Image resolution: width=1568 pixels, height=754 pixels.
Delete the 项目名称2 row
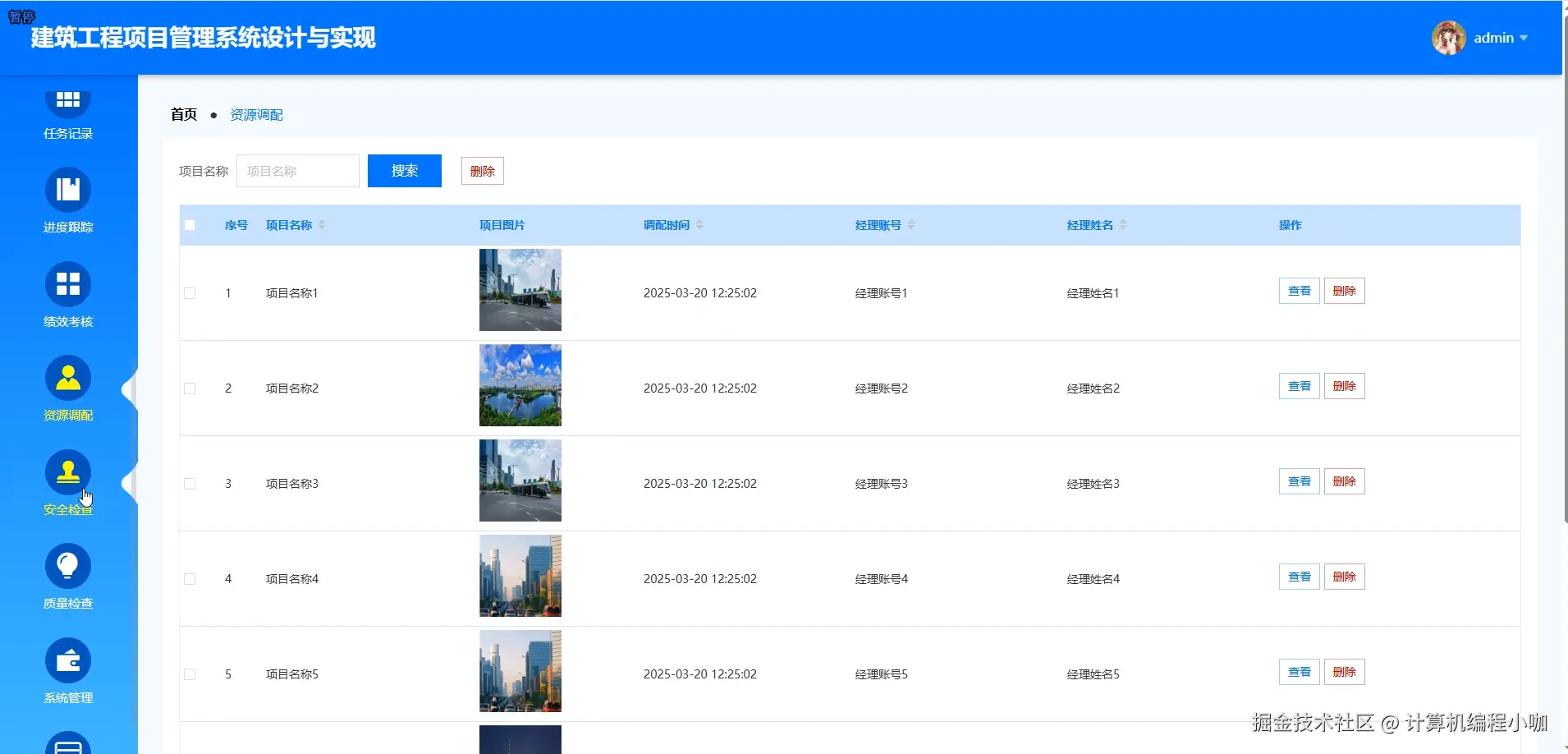(1345, 386)
